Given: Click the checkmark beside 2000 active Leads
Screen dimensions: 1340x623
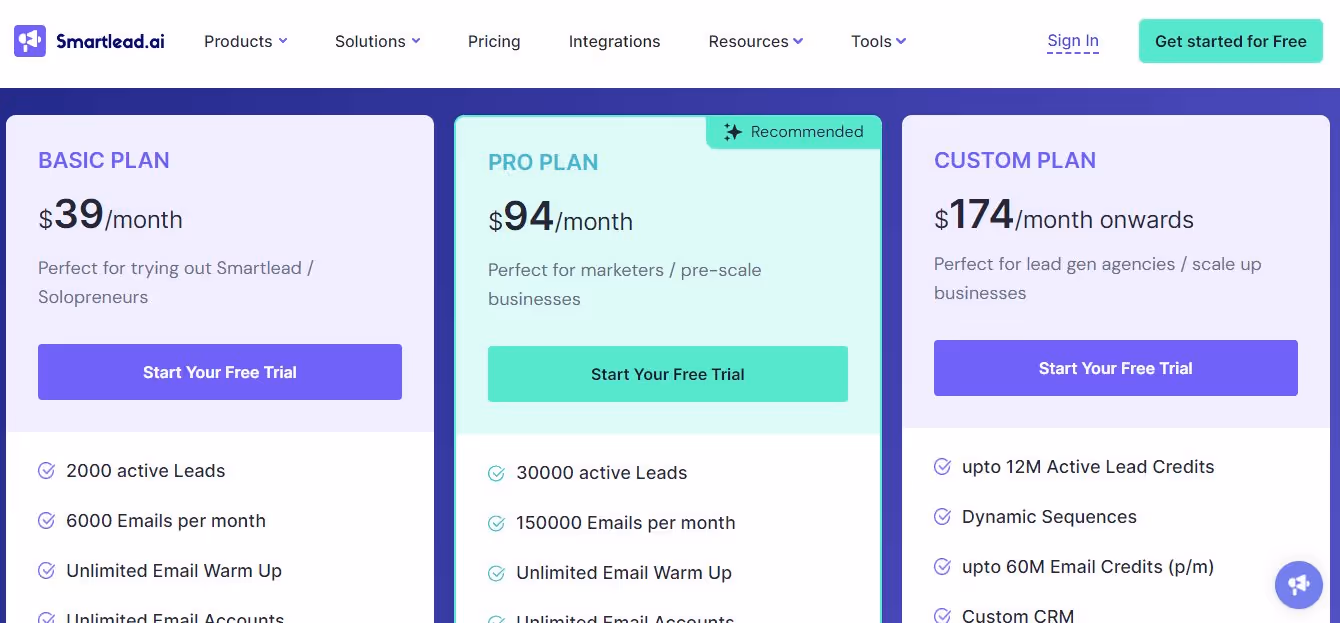Looking at the screenshot, I should tap(46, 470).
